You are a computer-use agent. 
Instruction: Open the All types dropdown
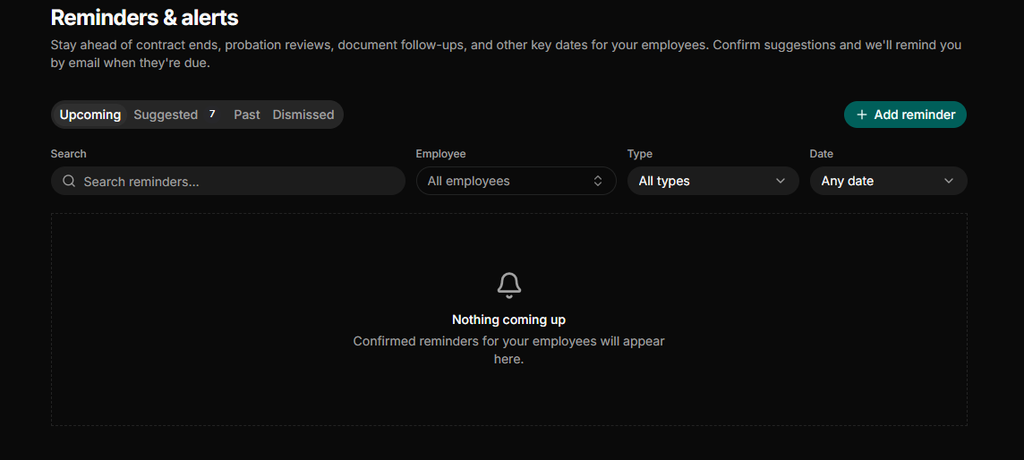[713, 181]
